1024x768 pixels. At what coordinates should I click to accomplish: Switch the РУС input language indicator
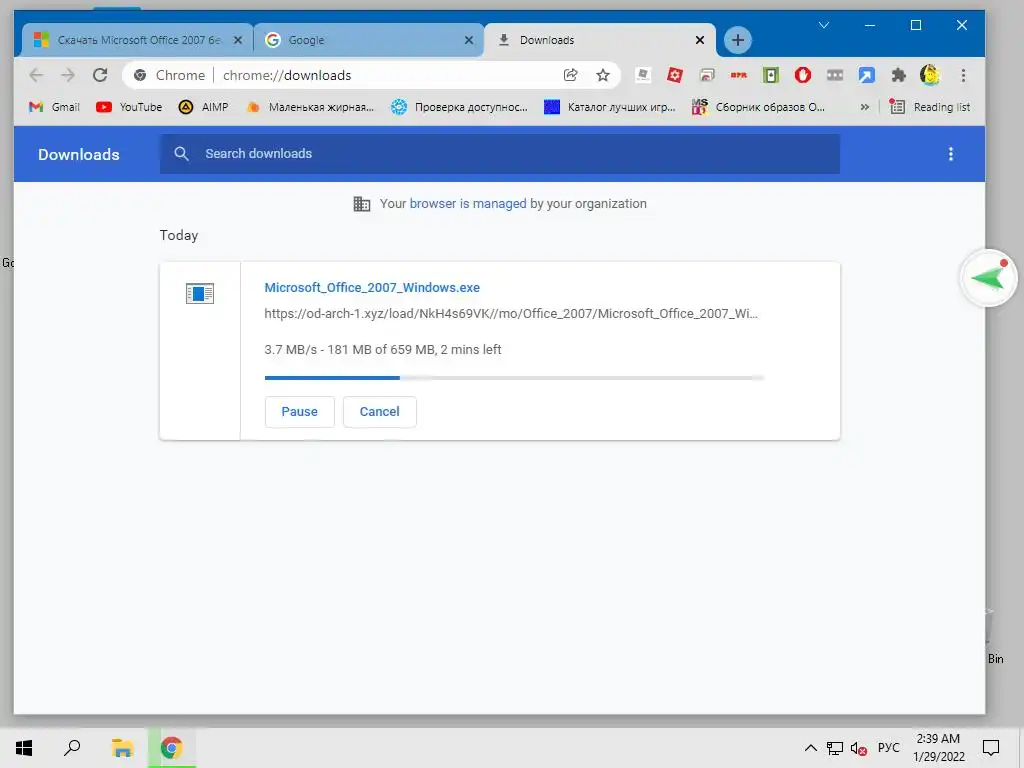click(x=888, y=748)
